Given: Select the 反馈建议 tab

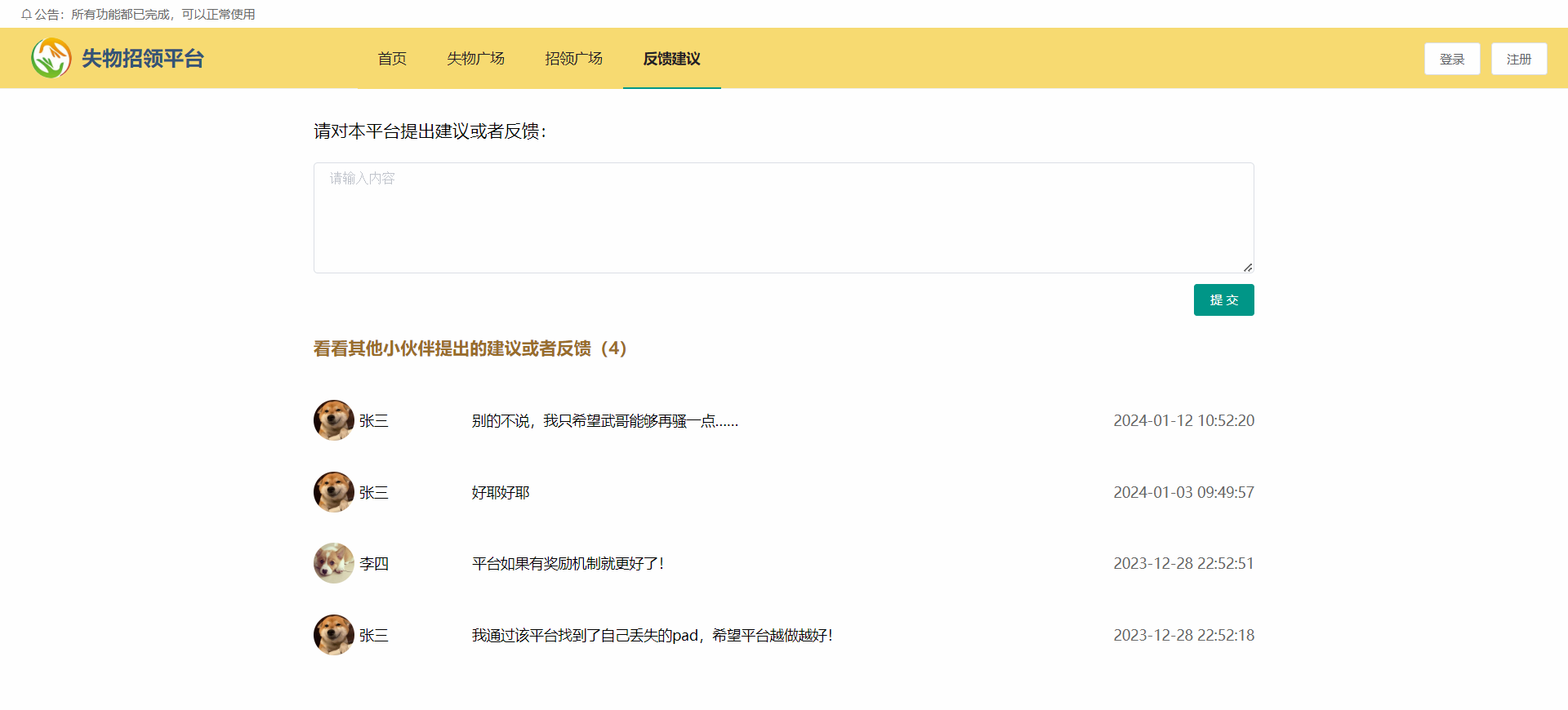Looking at the screenshot, I should (671, 59).
